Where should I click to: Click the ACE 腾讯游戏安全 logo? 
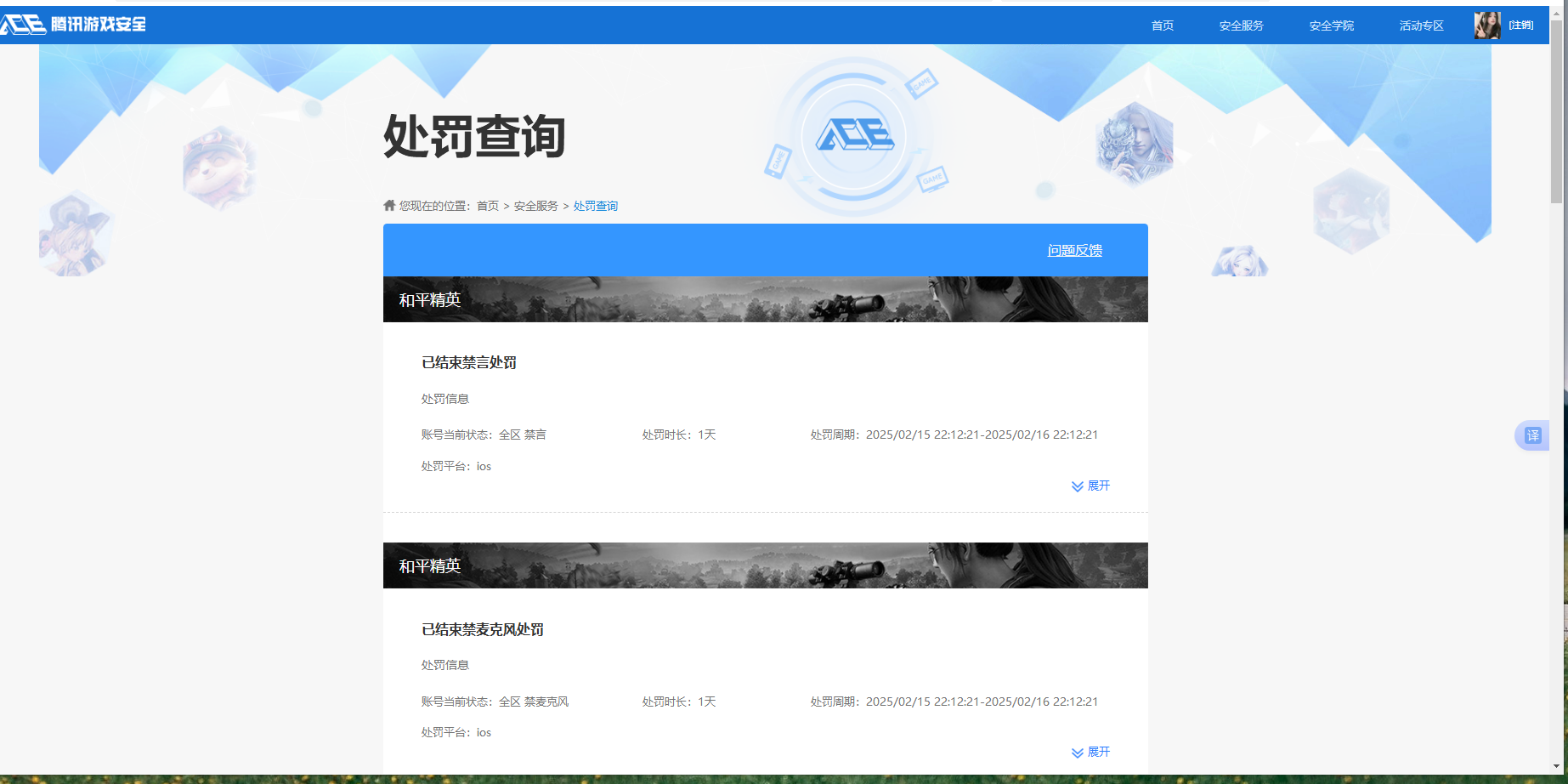click(73, 25)
